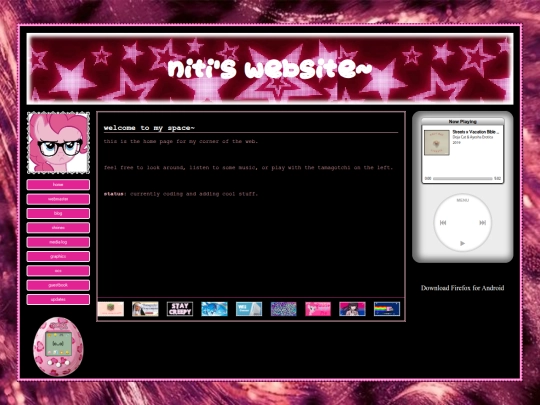This screenshot has width=540, height=405.
Task: Click the Wii badge button
Action: pyautogui.click(x=249, y=309)
